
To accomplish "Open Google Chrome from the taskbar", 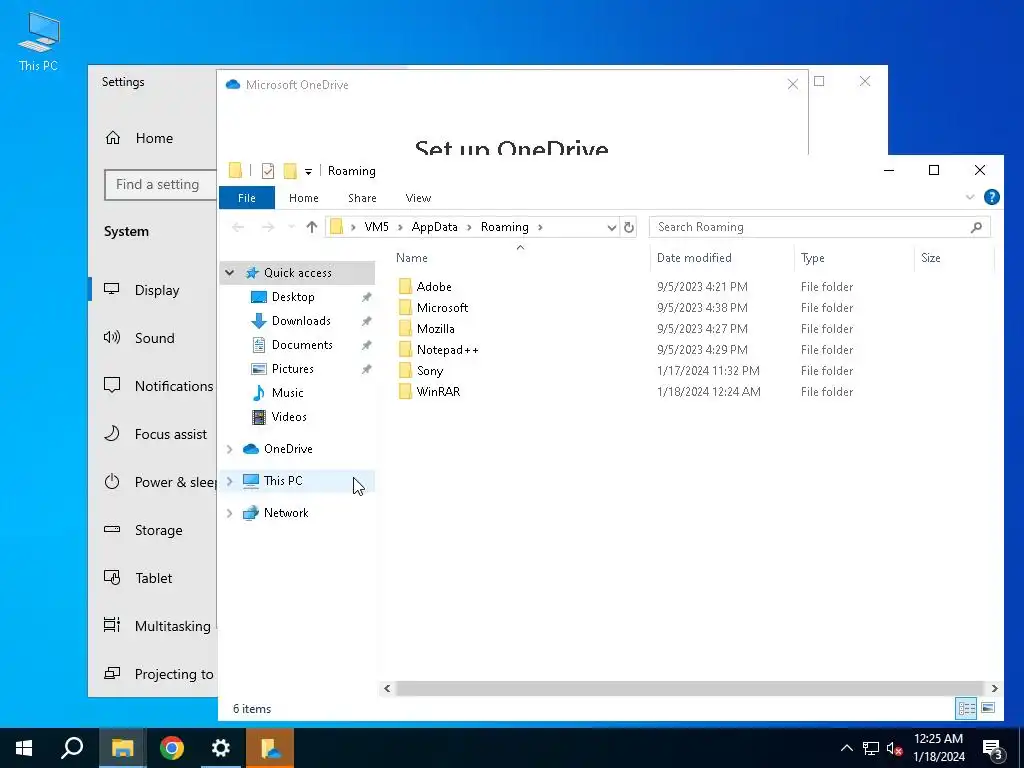I will click(x=172, y=748).
